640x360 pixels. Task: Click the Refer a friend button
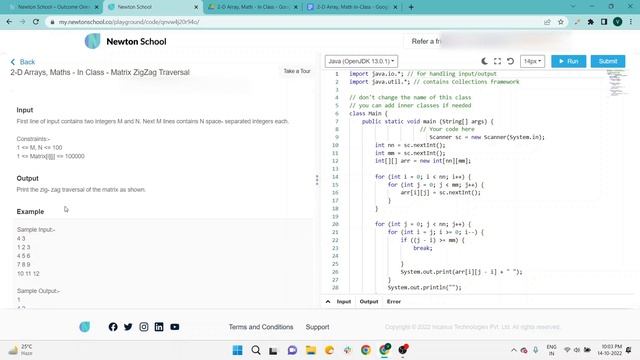[x=426, y=41]
